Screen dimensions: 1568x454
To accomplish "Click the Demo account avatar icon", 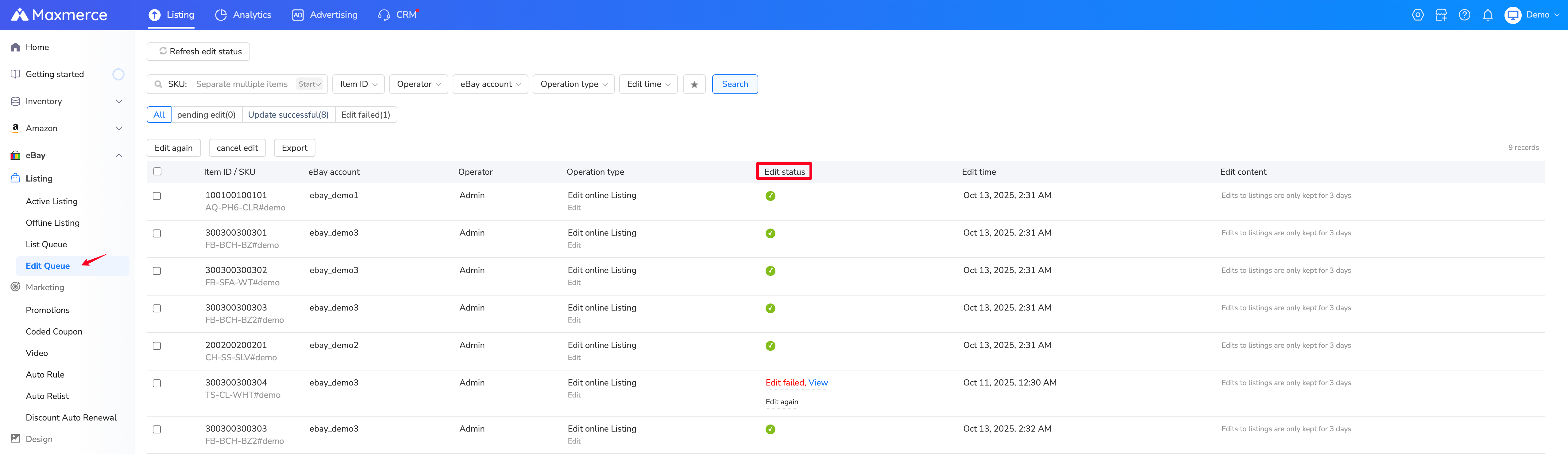I will tap(1512, 15).
